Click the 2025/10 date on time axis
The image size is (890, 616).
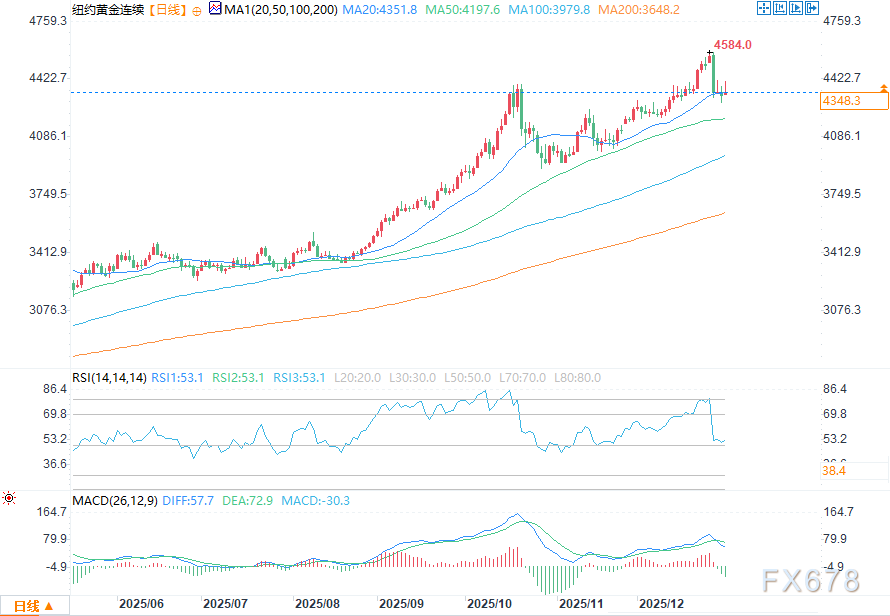[490, 604]
